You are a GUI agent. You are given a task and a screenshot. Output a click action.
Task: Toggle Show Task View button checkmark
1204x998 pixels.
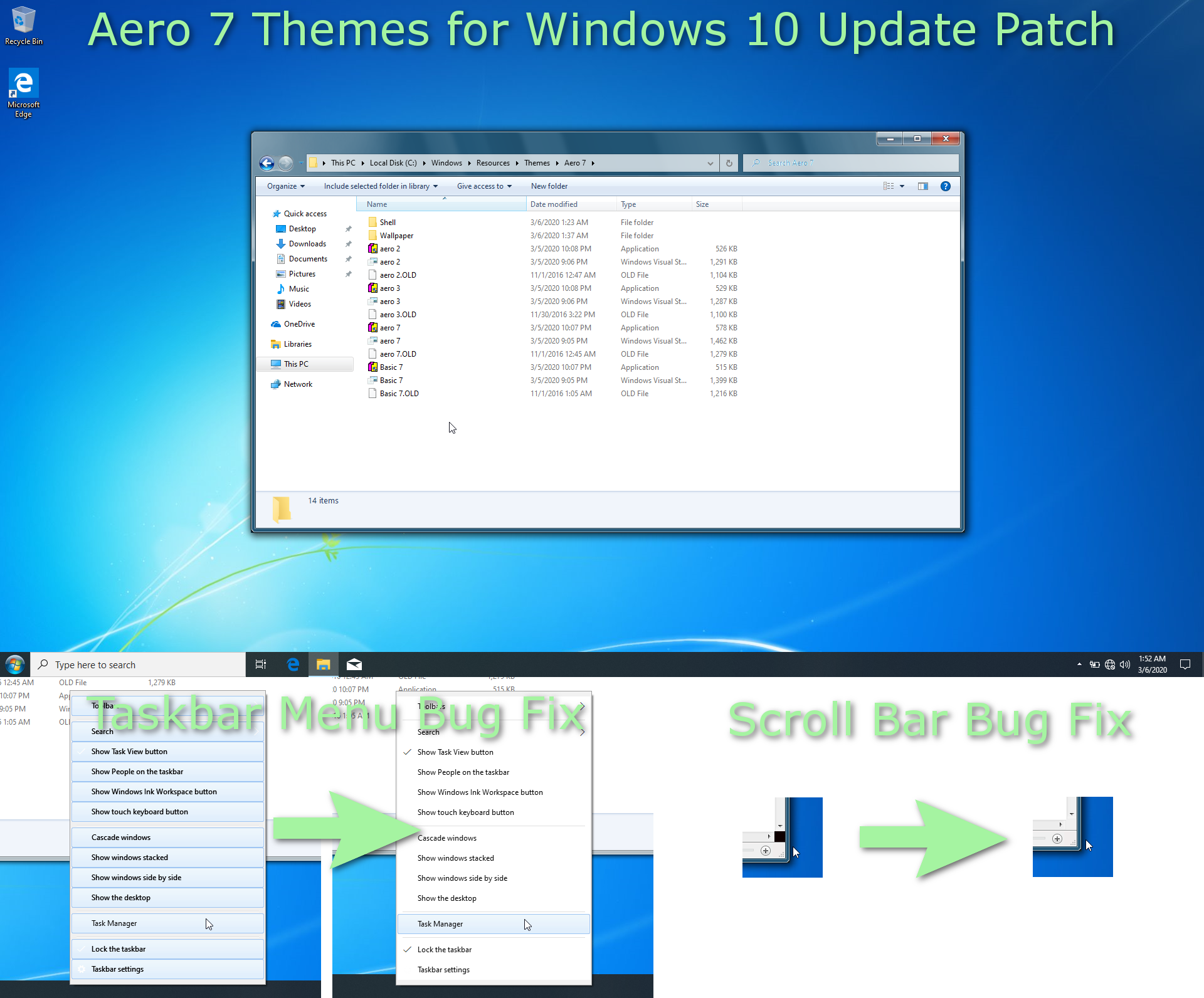[407, 752]
